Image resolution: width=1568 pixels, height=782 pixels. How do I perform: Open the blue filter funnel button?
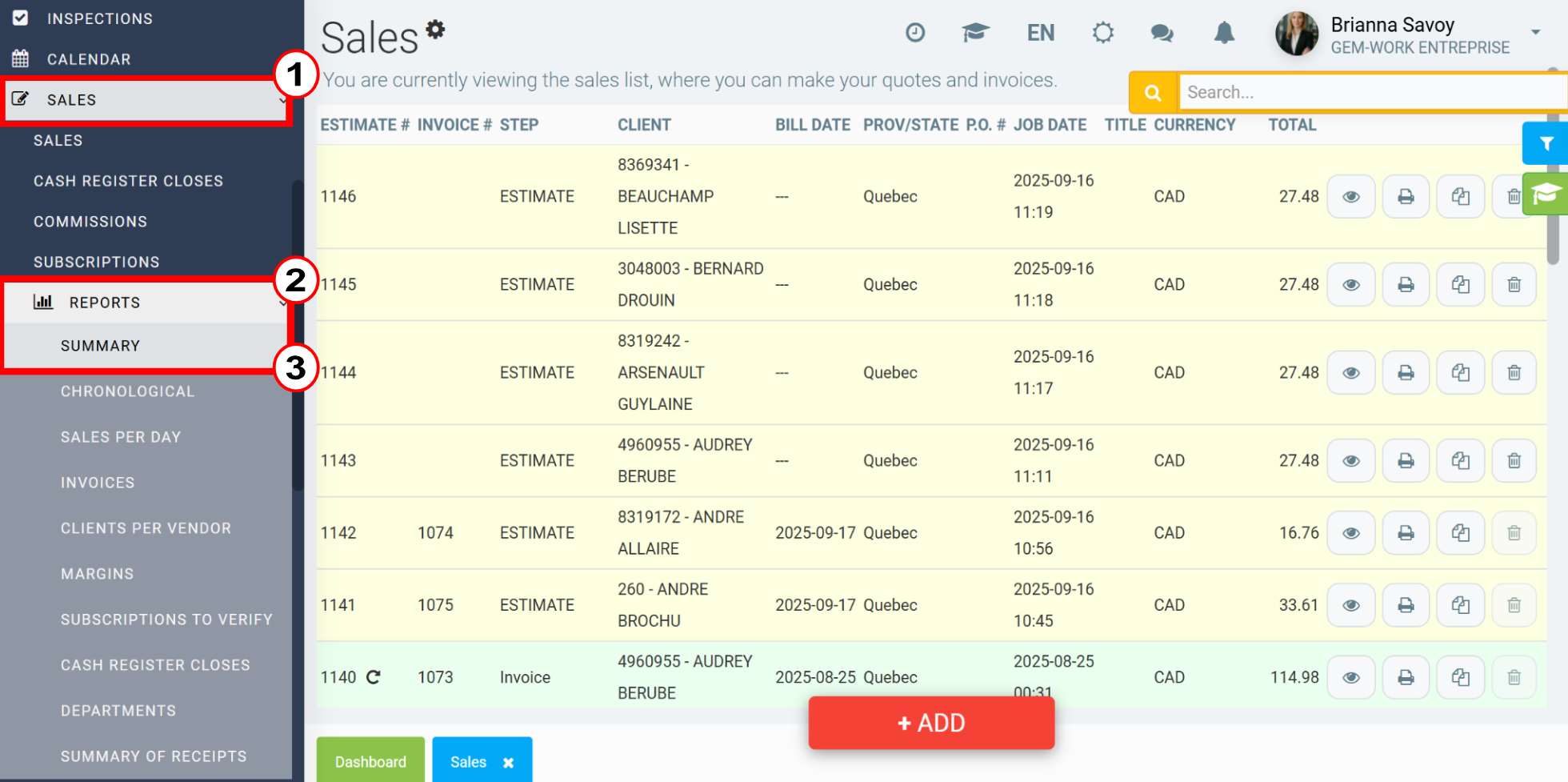click(1546, 143)
